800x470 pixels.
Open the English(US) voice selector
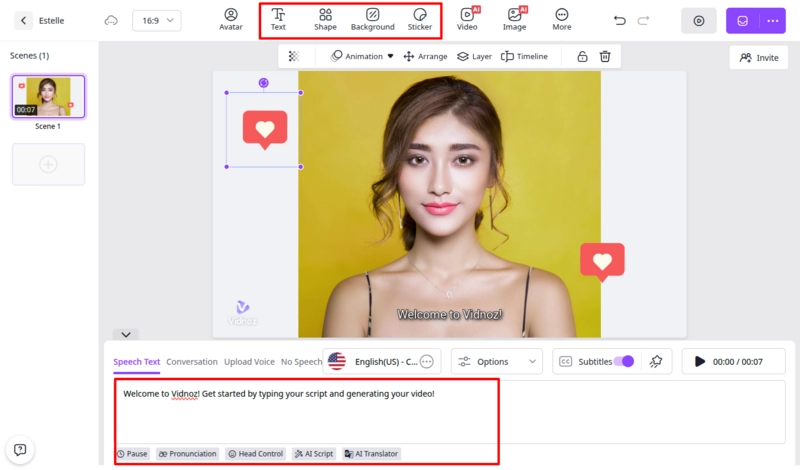[382, 361]
